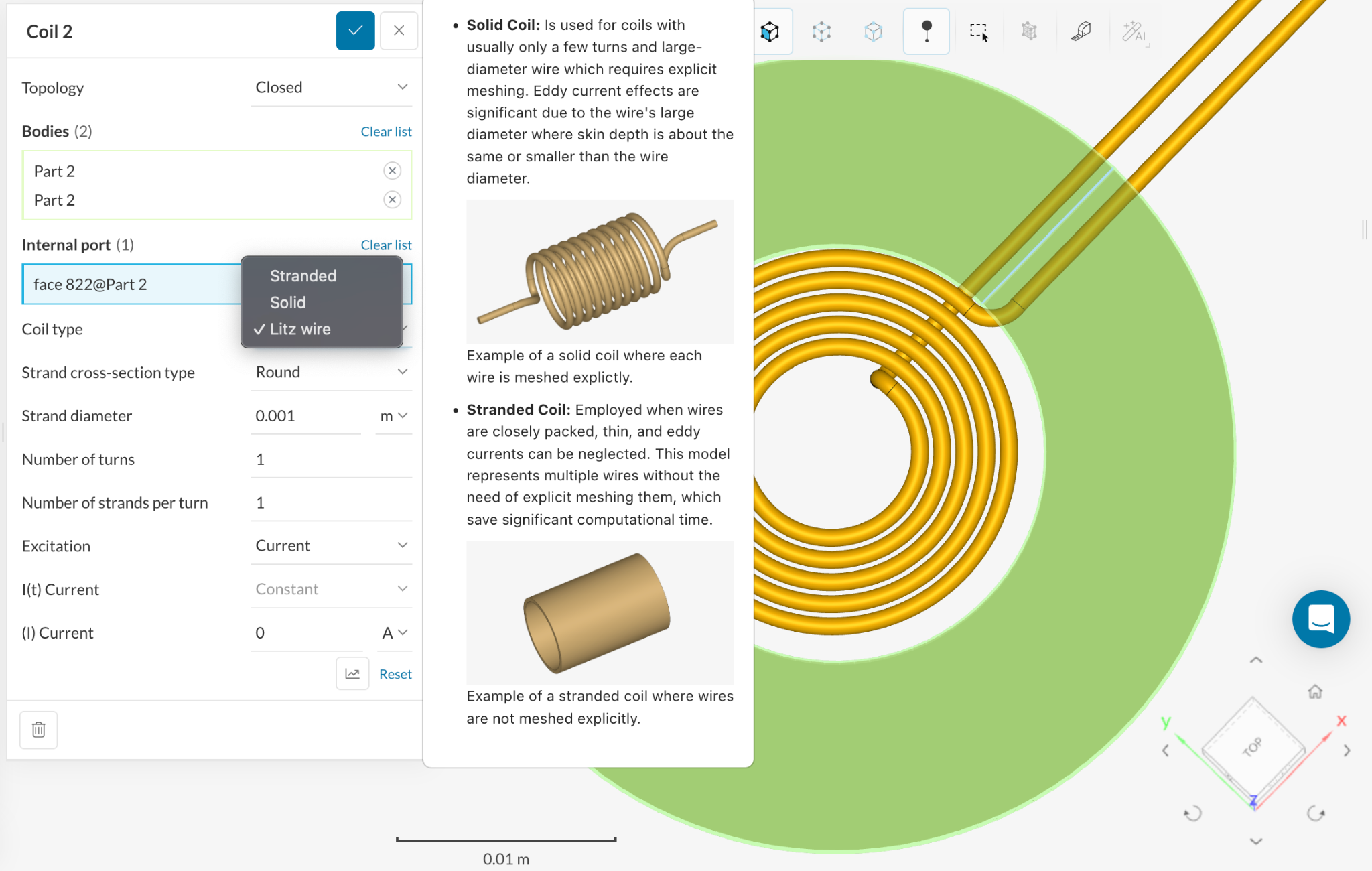Switch to edge selection mode icon
This screenshot has width=1372, height=871.
pyautogui.click(x=874, y=31)
